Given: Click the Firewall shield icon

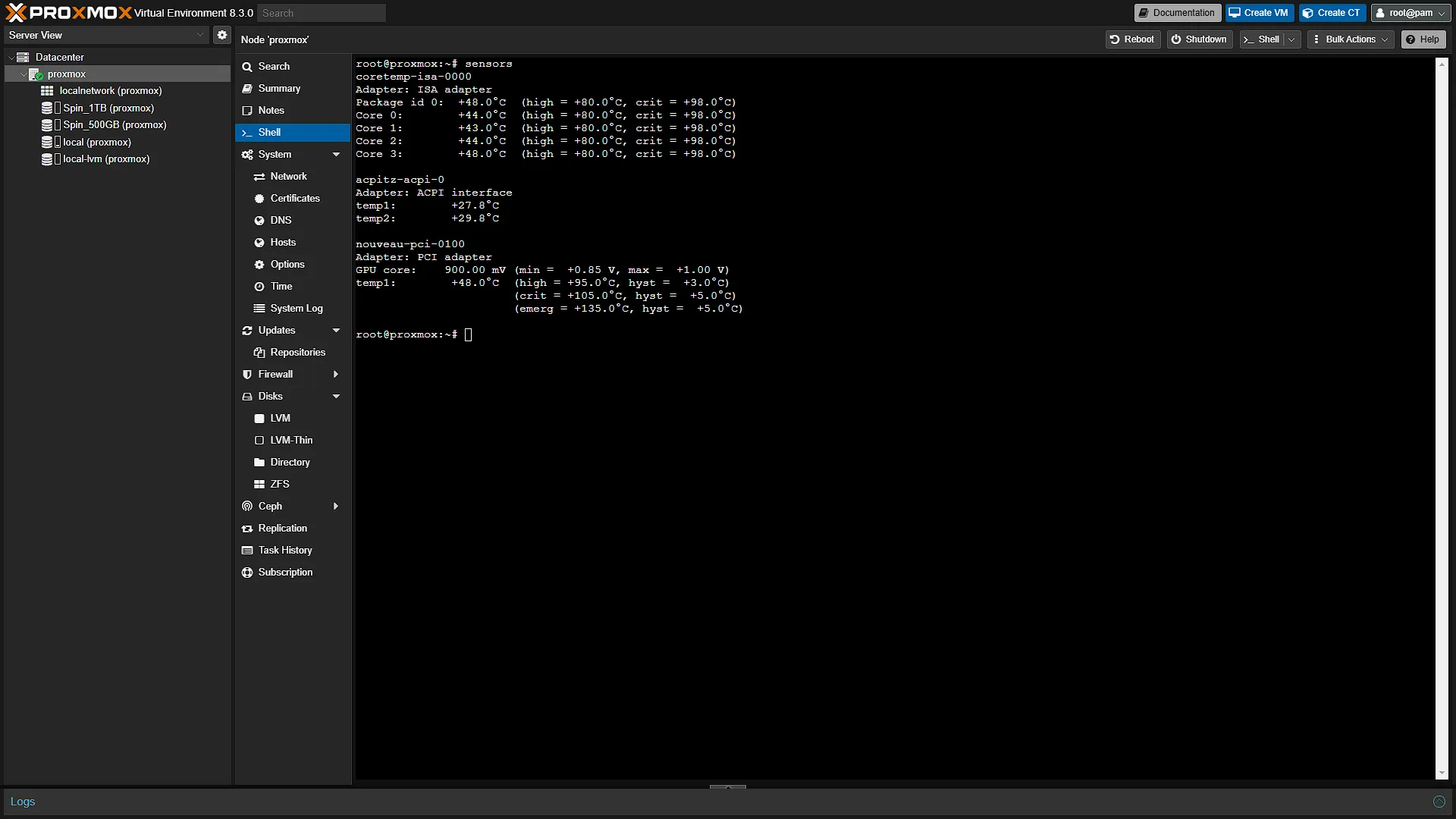Looking at the screenshot, I should click(x=247, y=375).
